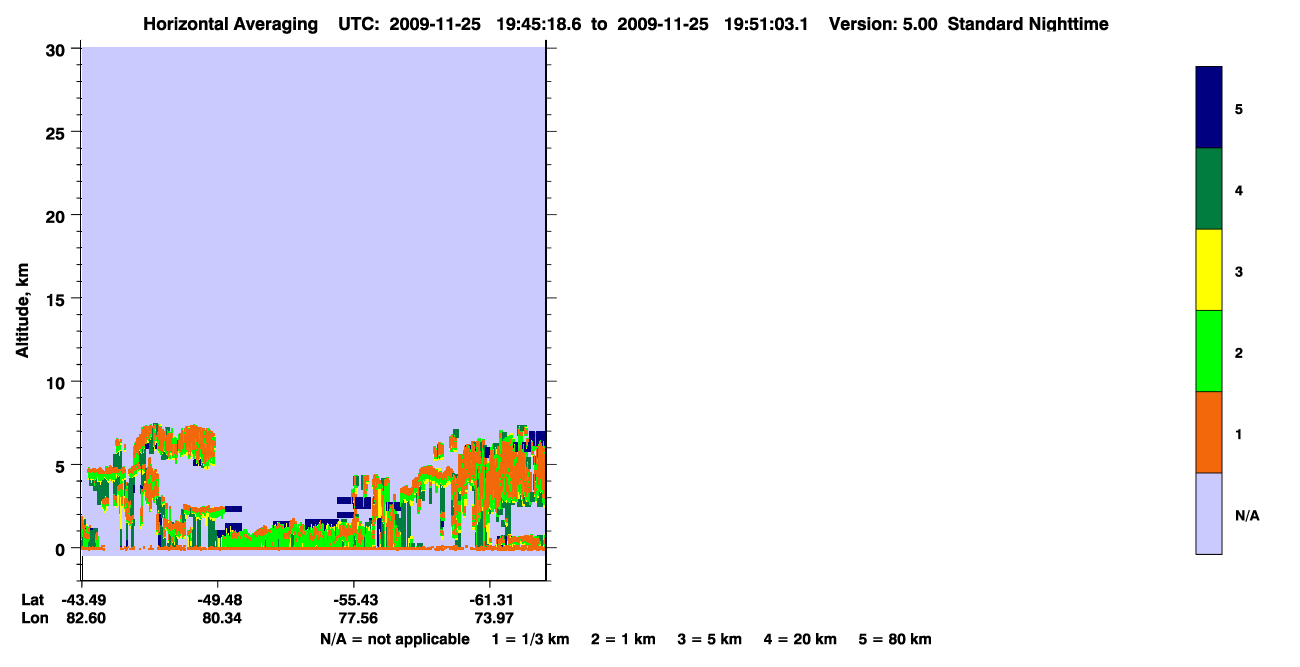Screen dimensions: 1300x667
Task: Click the altitude tick label 25
Action: [57, 132]
